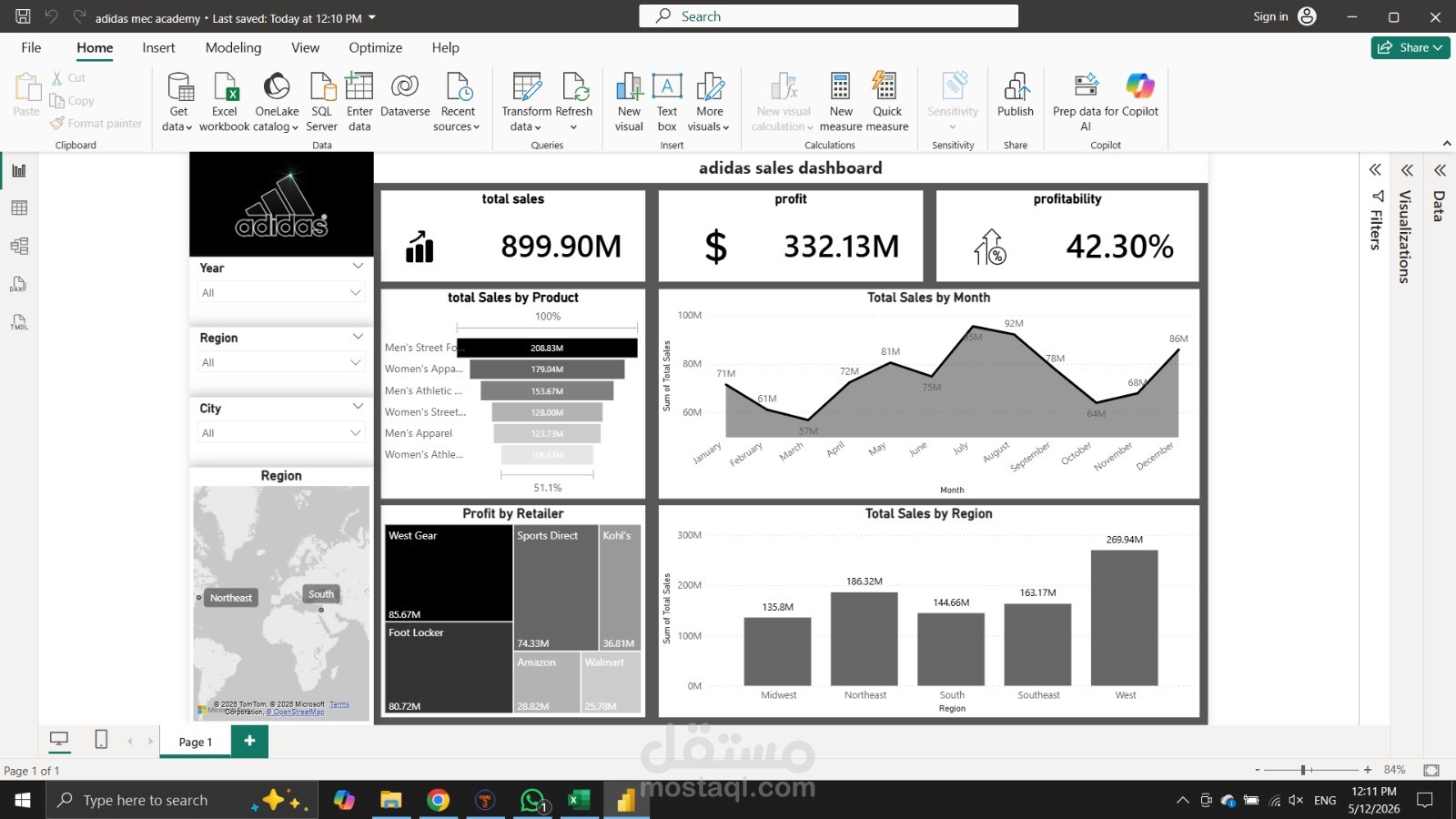Viewport: 1456px width, 819px height.
Task: Publish the report
Action: coord(1016,95)
